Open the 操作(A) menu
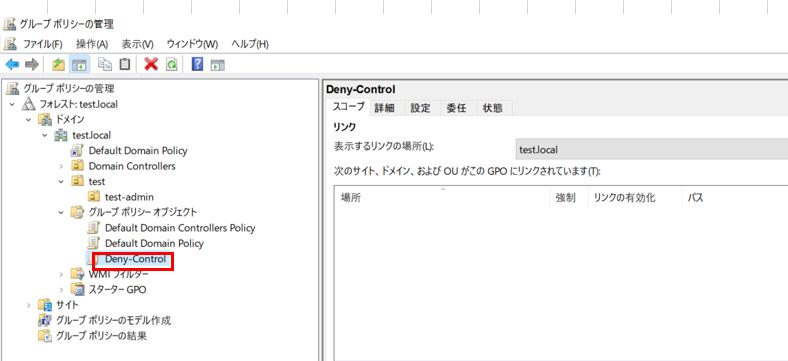The height and width of the screenshot is (361, 788). (x=92, y=44)
